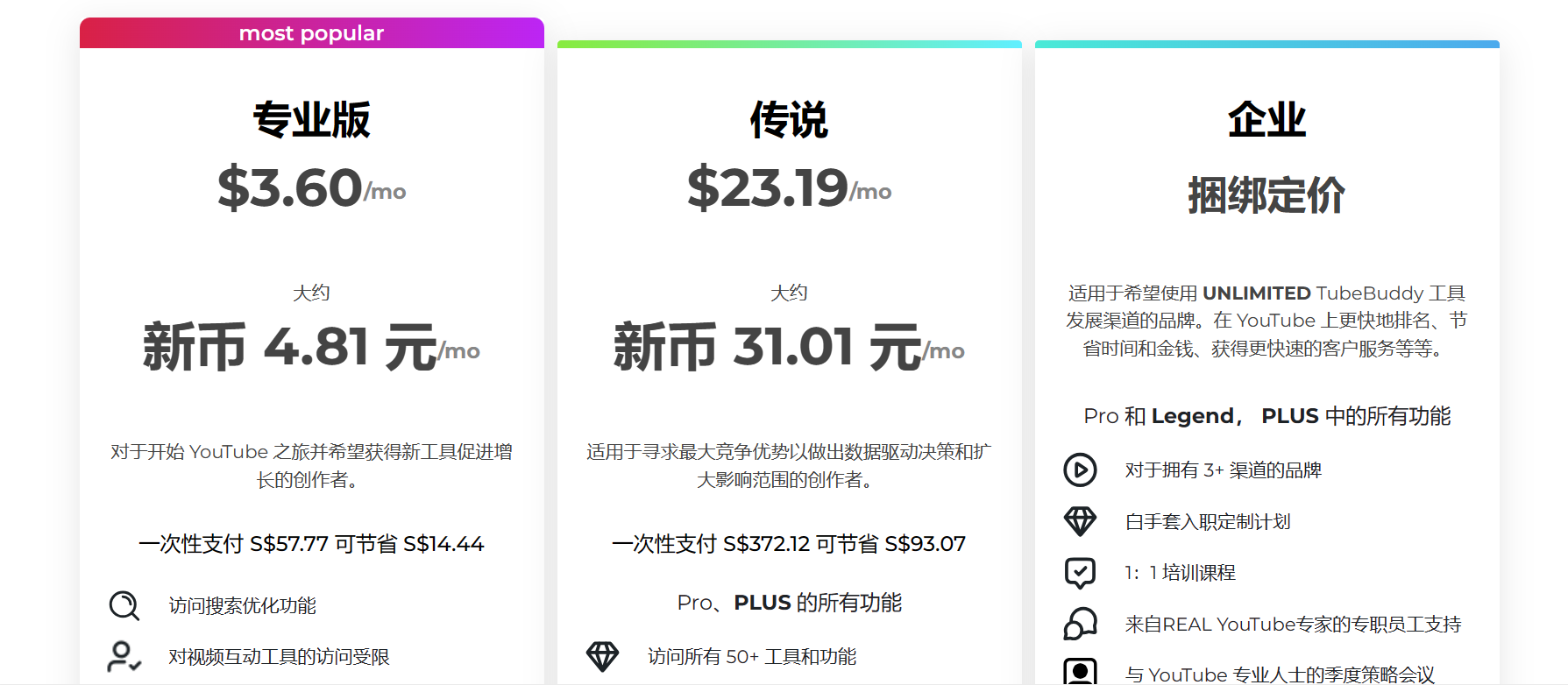Choose the 一次性支付 S$372.12 offer text

pos(789,544)
